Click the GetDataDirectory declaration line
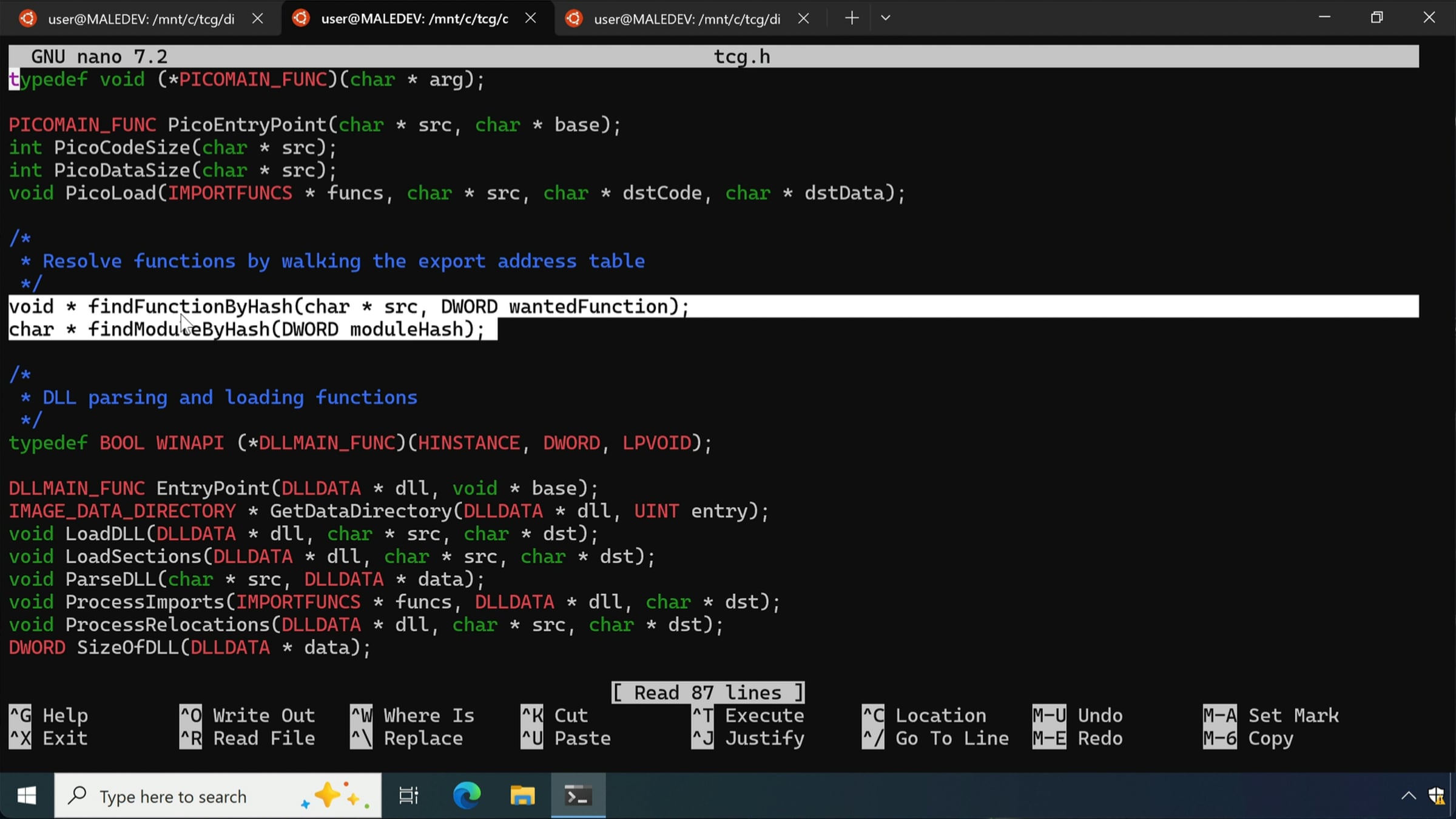The image size is (1456, 819). click(389, 511)
